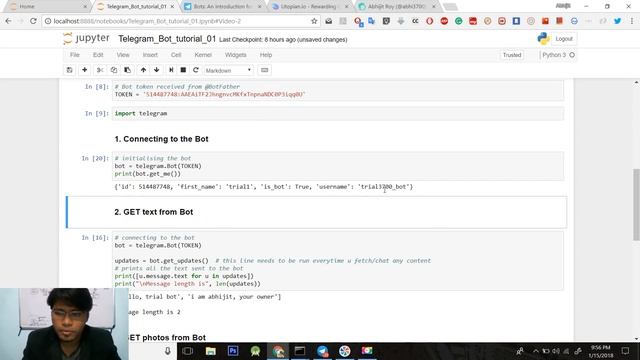Click the Task View taskbar icon
The image size is (640, 360).
point(188,351)
